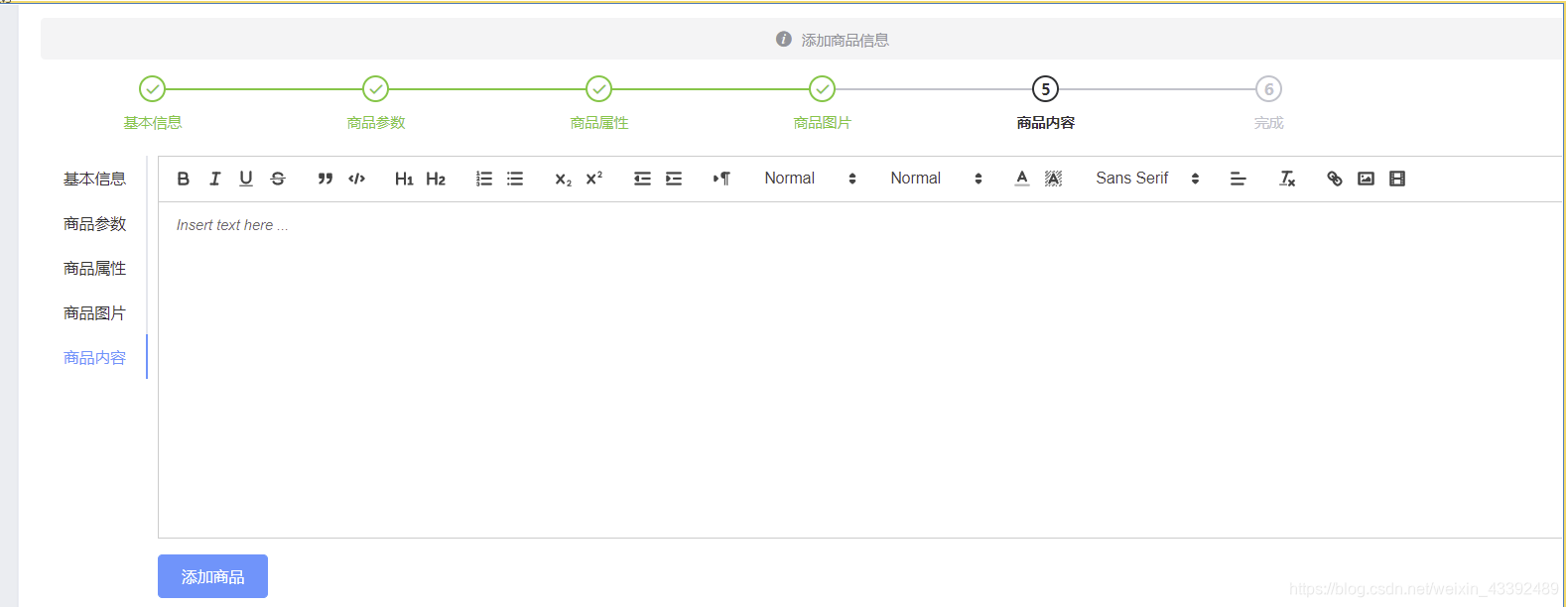The width and height of the screenshot is (1568, 607).
Task: Click step 3 商品属性 checkmark circle
Action: coord(598,89)
